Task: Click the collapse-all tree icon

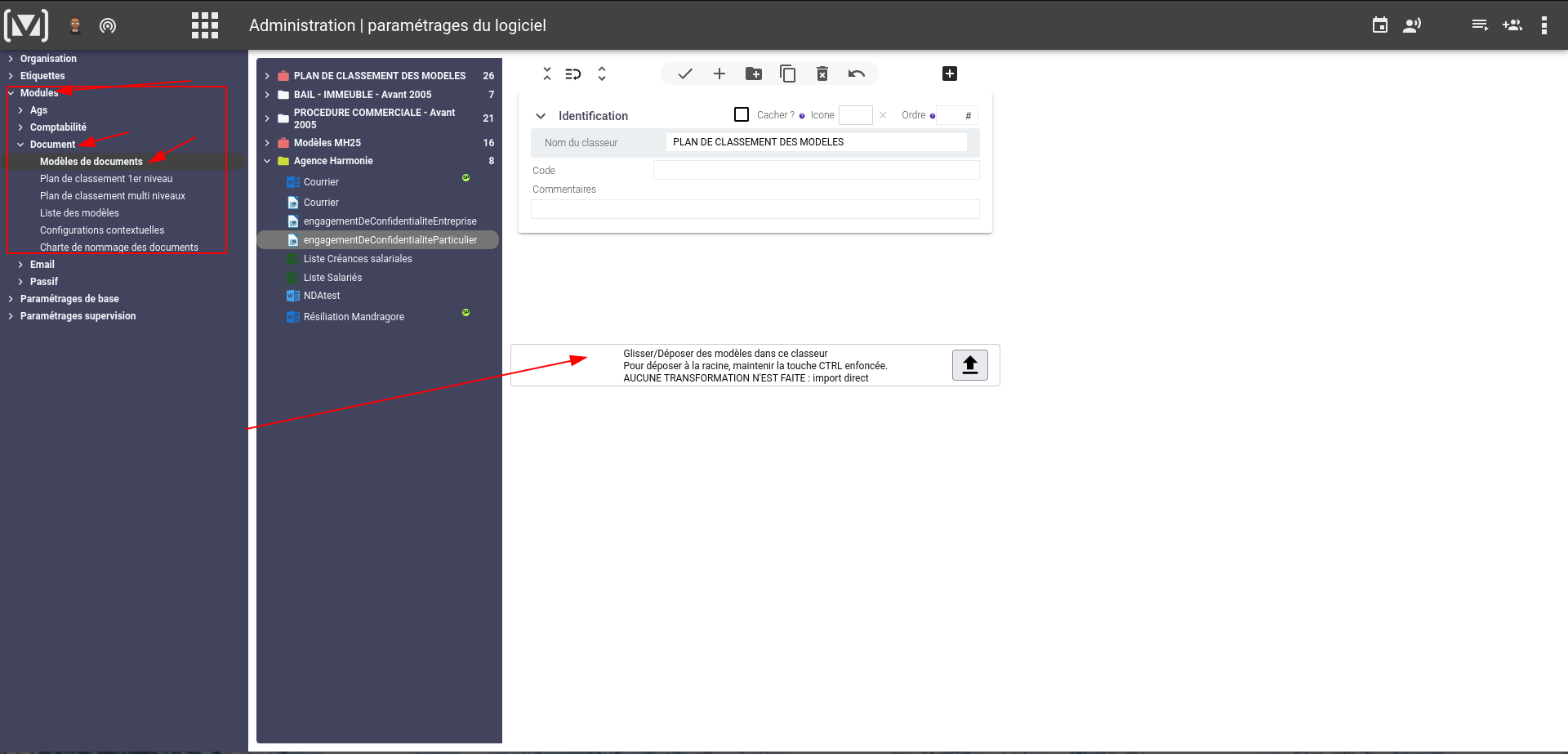Action: (547, 74)
